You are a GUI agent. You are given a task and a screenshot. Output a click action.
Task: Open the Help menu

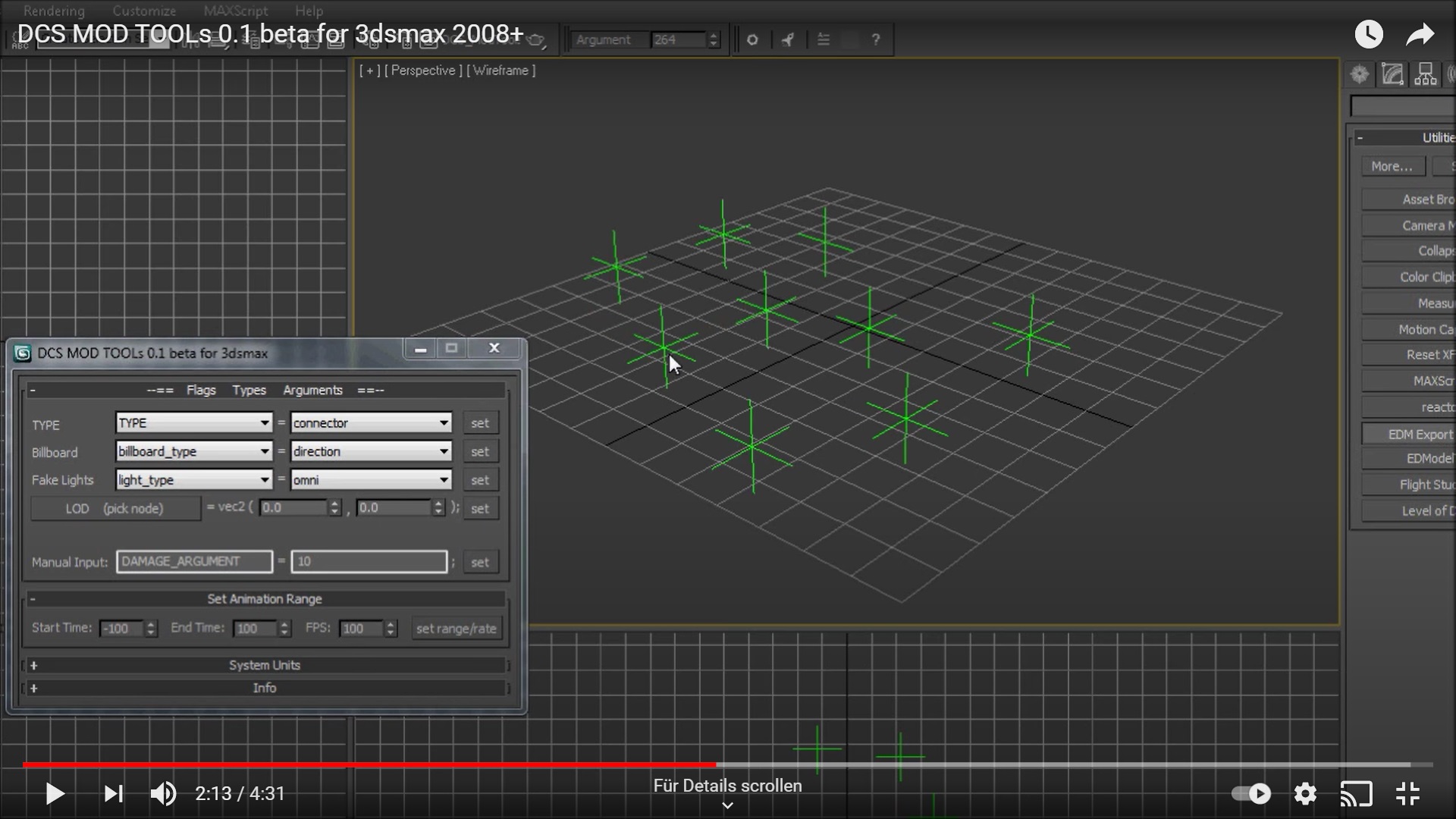(x=309, y=11)
